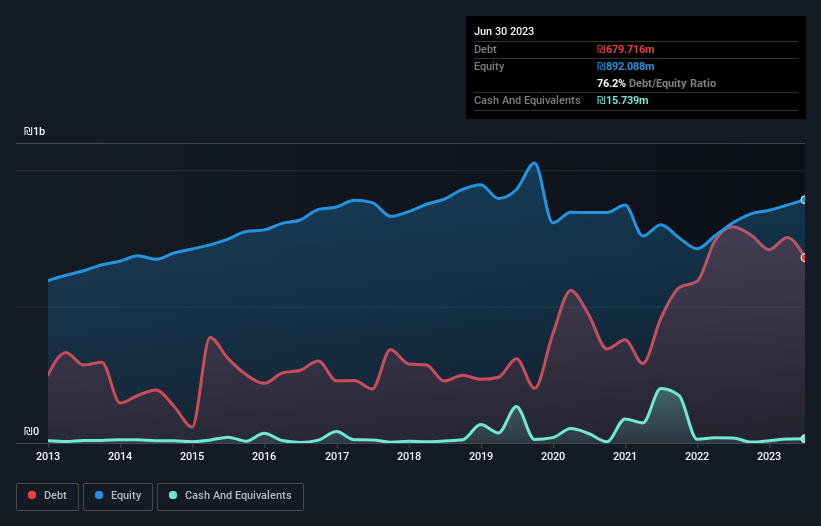Select the 2021 x-axis label
The width and height of the screenshot is (821, 526).
(625, 456)
